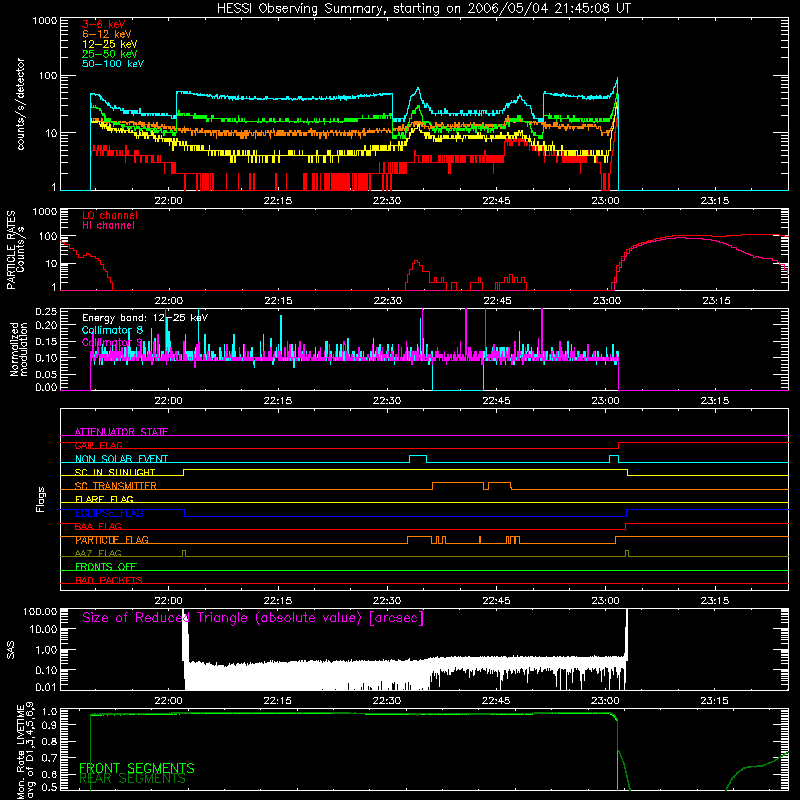Select the PARTICLE FLAG label
The width and height of the screenshot is (800, 800).
tap(112, 540)
